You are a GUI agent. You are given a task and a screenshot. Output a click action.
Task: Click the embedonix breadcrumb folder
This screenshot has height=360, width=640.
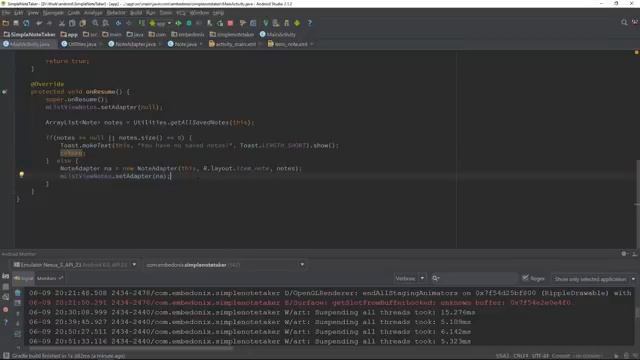188,34
